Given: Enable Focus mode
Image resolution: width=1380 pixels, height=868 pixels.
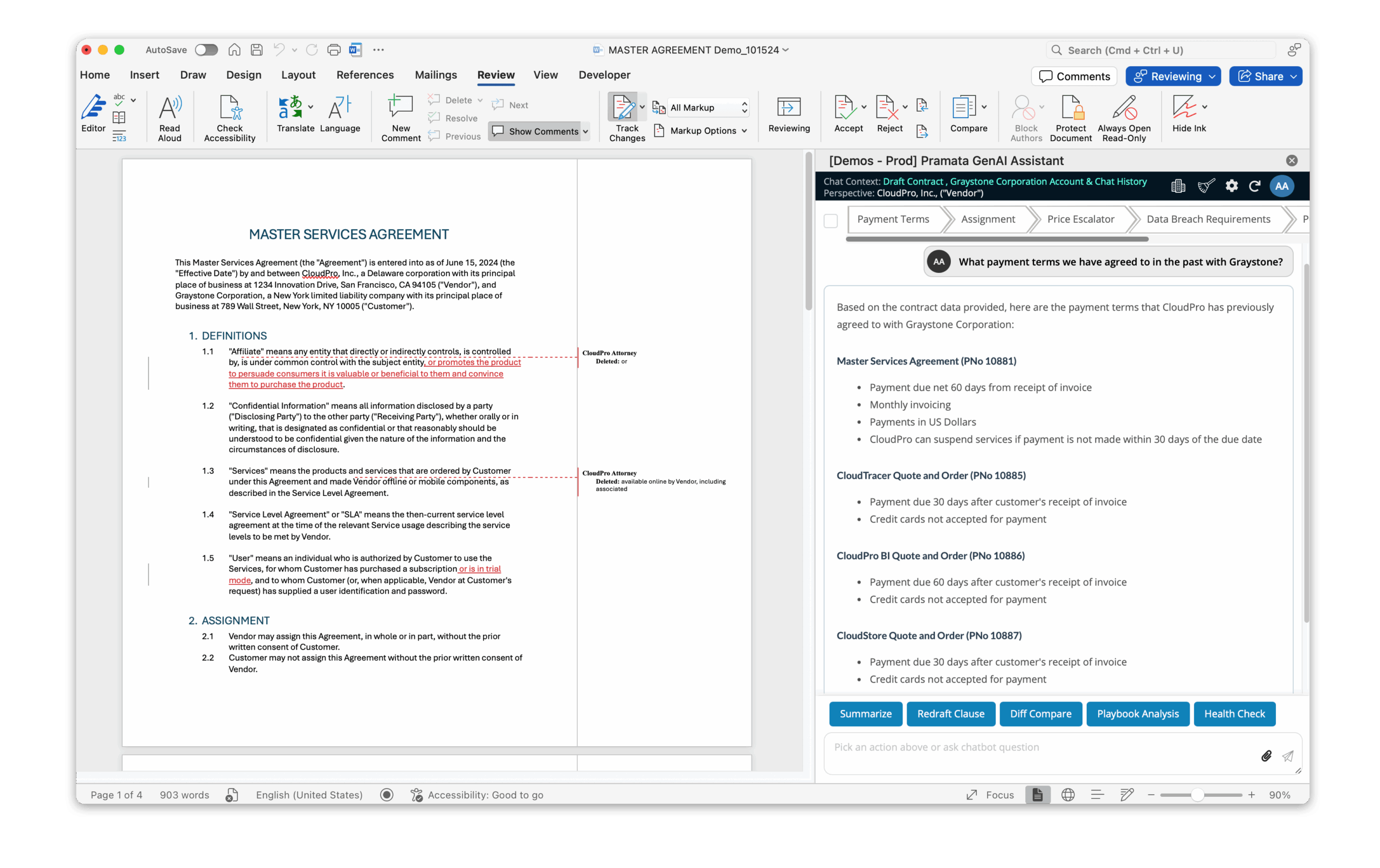Looking at the screenshot, I should click(990, 795).
